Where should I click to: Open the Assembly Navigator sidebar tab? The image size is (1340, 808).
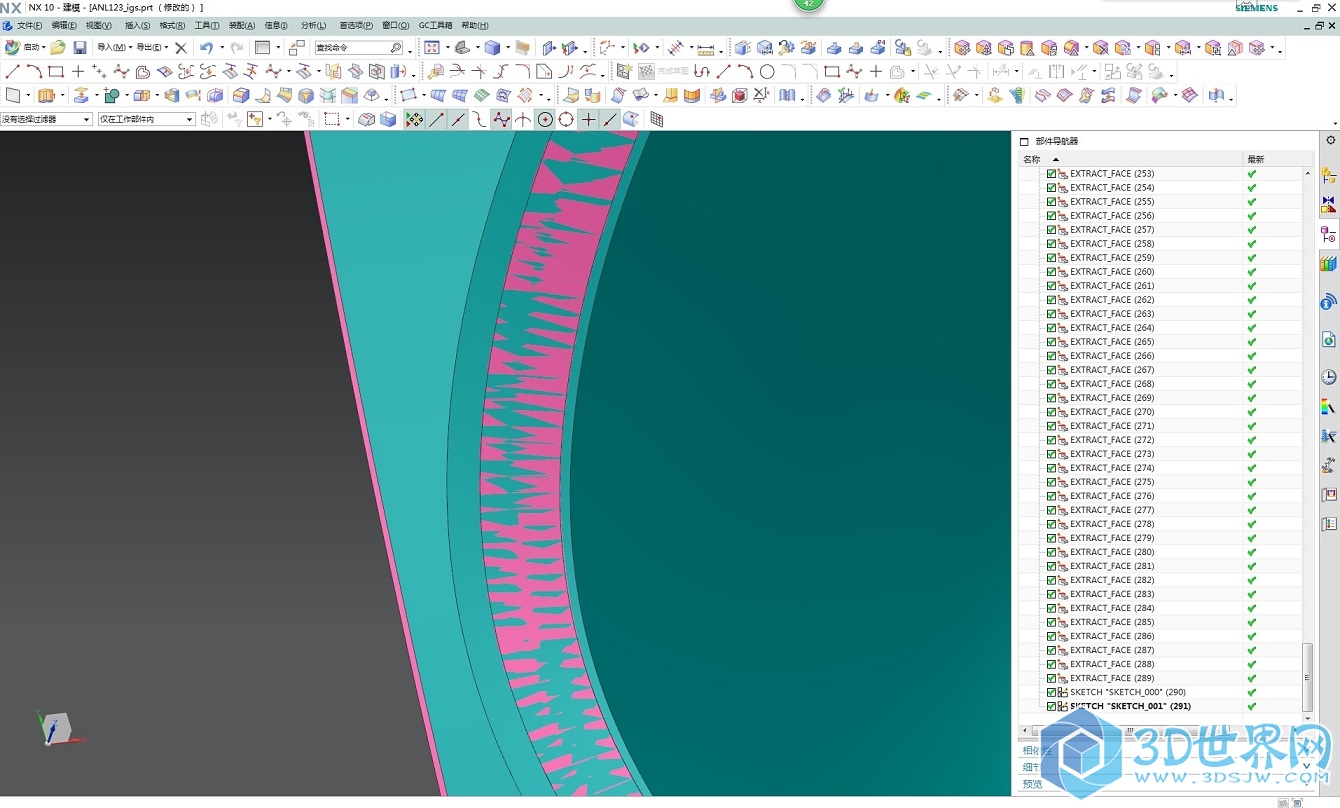pos(1329,175)
